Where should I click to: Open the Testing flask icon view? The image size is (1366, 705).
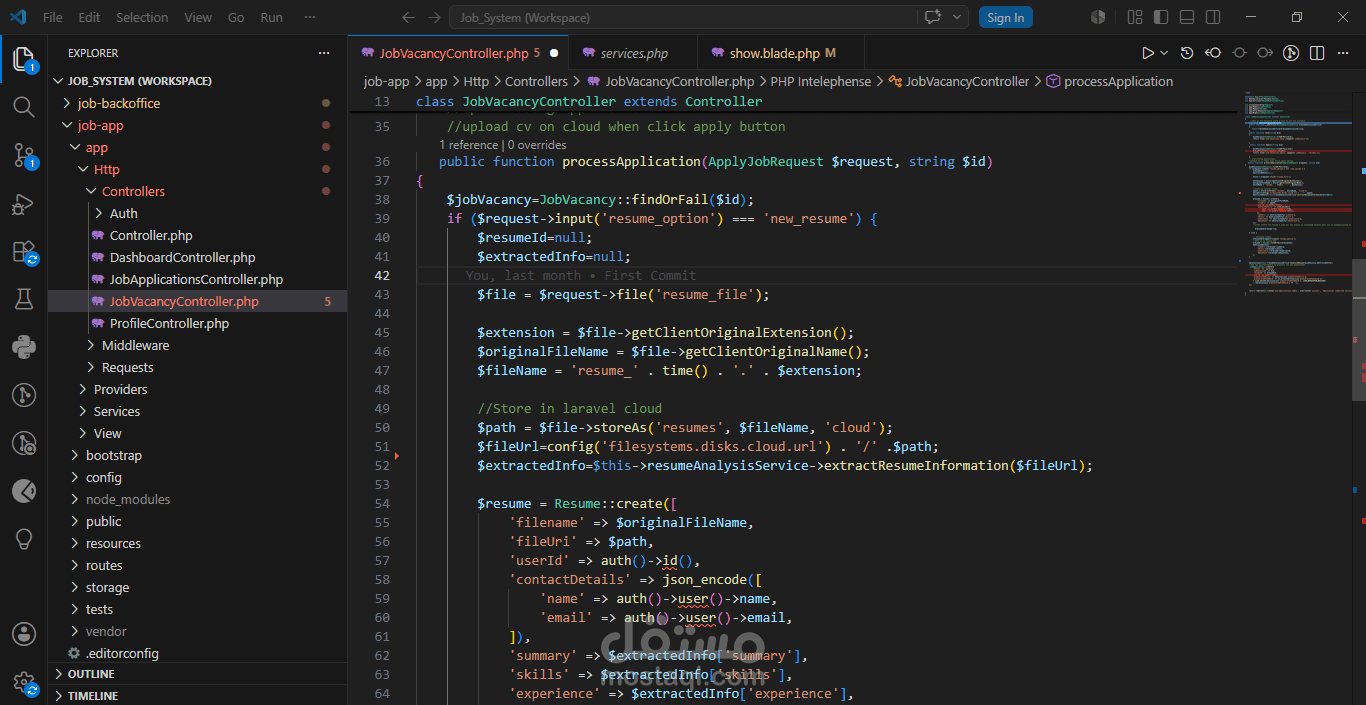click(x=24, y=299)
